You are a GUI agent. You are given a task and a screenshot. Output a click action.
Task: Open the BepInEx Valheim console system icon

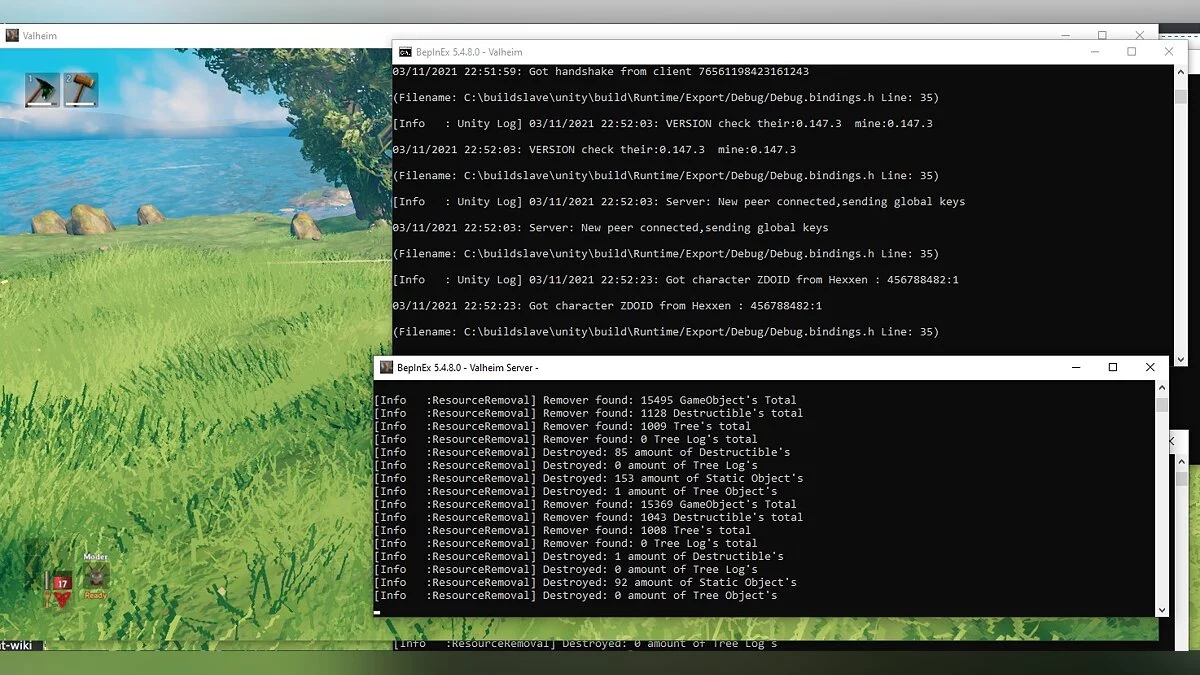[x=405, y=52]
